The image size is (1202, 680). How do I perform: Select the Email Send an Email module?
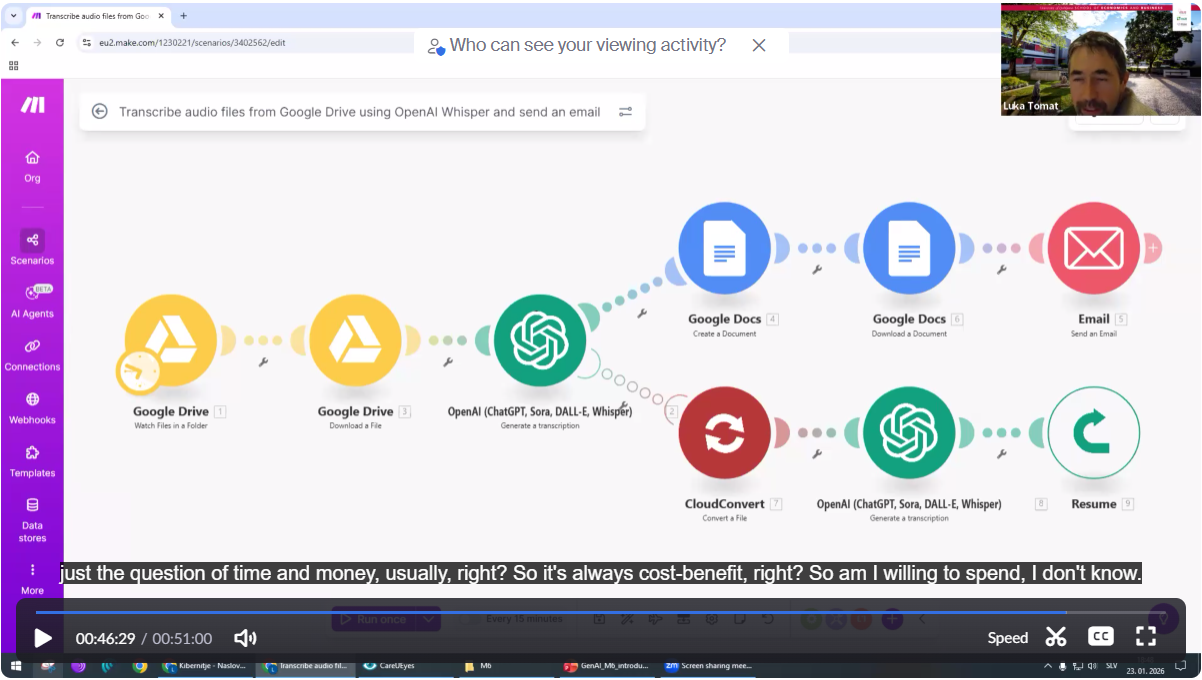1093,249
